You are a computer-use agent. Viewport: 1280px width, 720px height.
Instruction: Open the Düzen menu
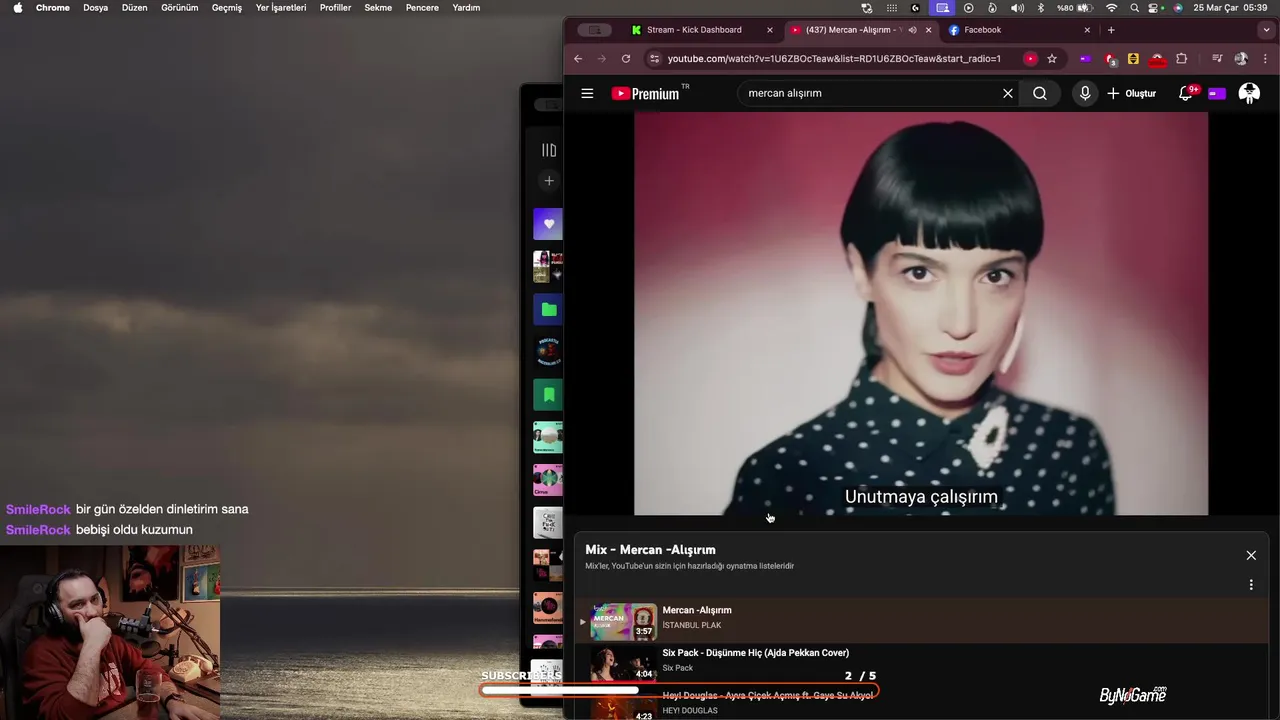pyautogui.click(x=135, y=7)
